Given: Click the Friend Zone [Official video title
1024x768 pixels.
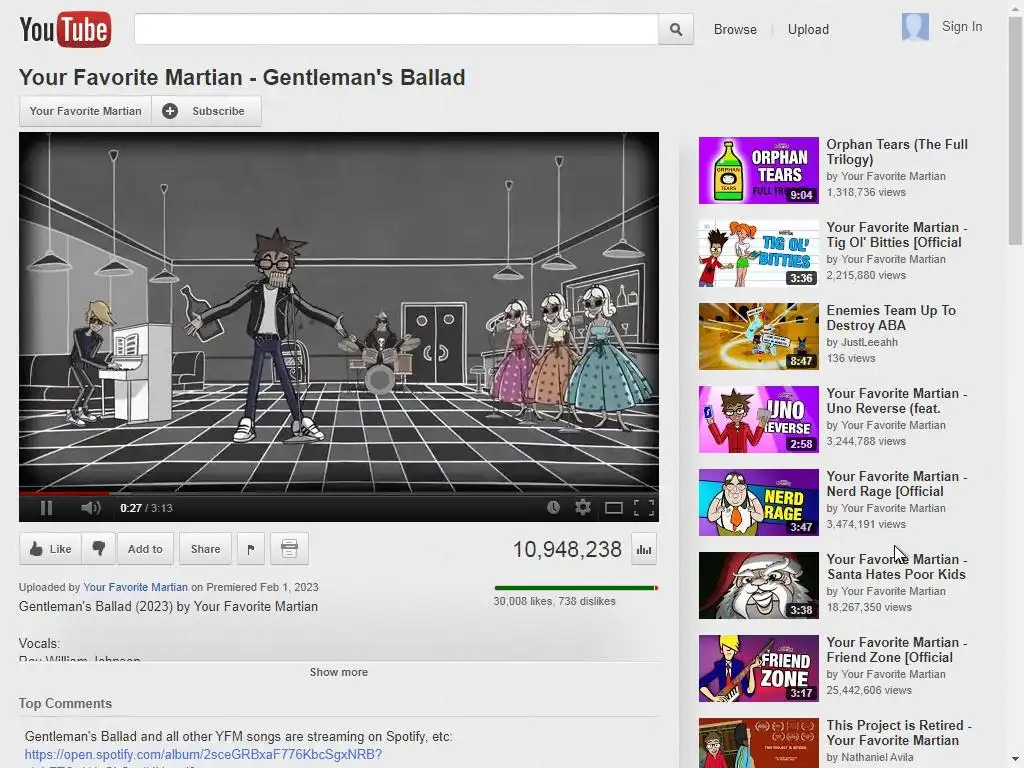Looking at the screenshot, I should pos(896,649).
